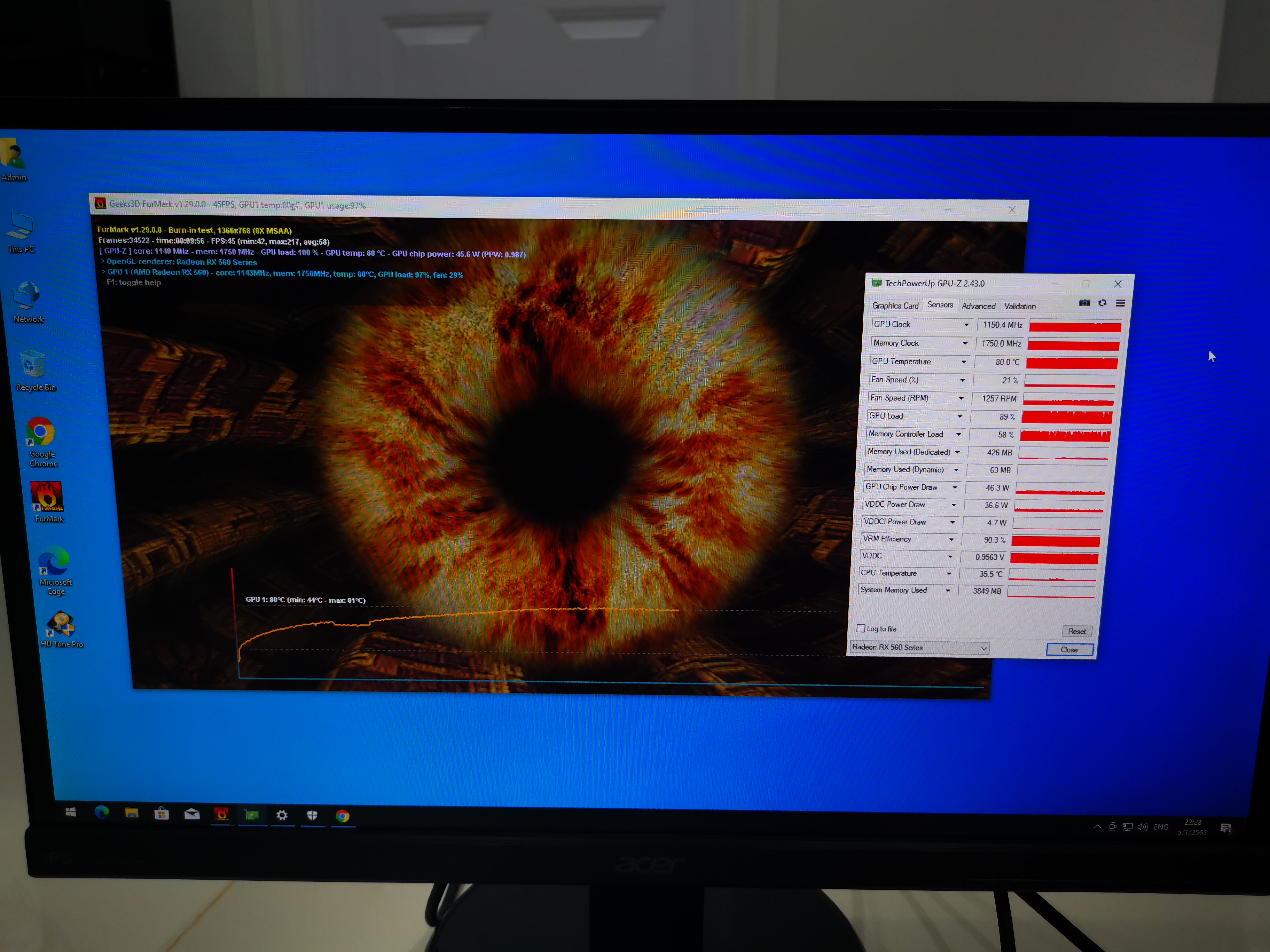Click the GPU-Z graphics card taskbar icon
This screenshot has height=952, width=1270.
click(252, 815)
